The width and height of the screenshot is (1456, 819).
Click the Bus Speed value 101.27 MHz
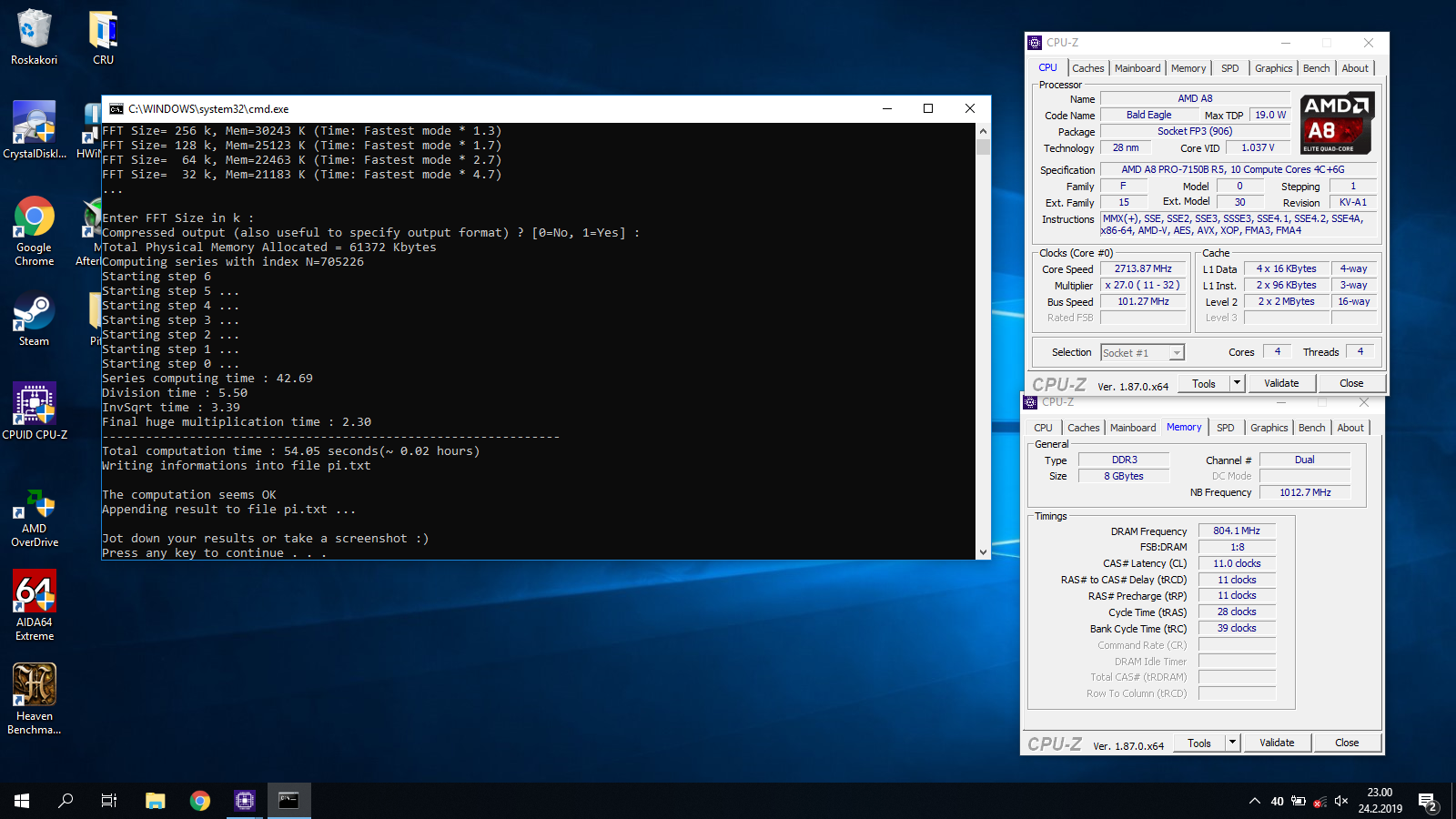point(1143,301)
